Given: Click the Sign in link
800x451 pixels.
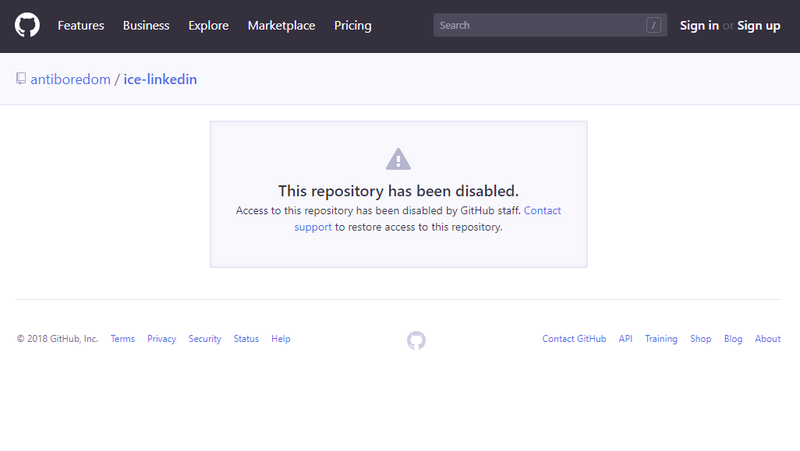Looking at the screenshot, I should tap(699, 26).
